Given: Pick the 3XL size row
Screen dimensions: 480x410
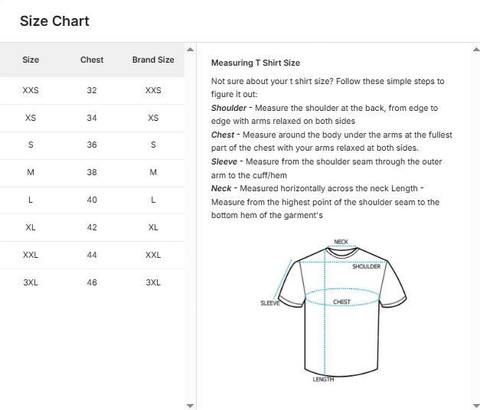Looking at the screenshot, I should coord(92,283).
